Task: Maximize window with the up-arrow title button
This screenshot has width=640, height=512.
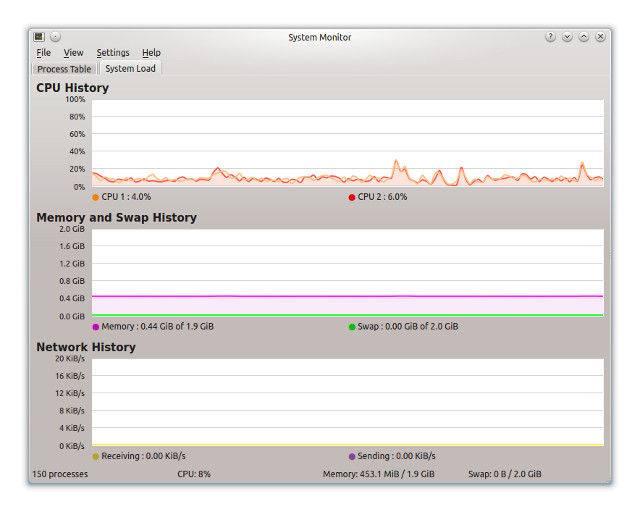Action: point(584,37)
